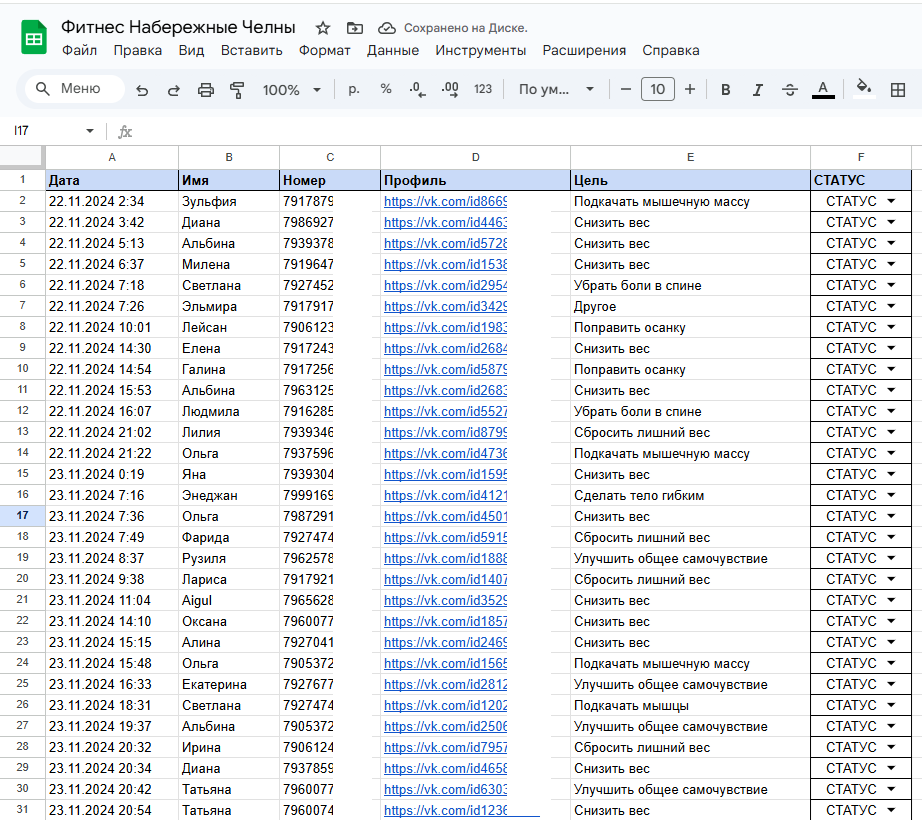
Task: Open the Расширения menu
Action: [584, 50]
